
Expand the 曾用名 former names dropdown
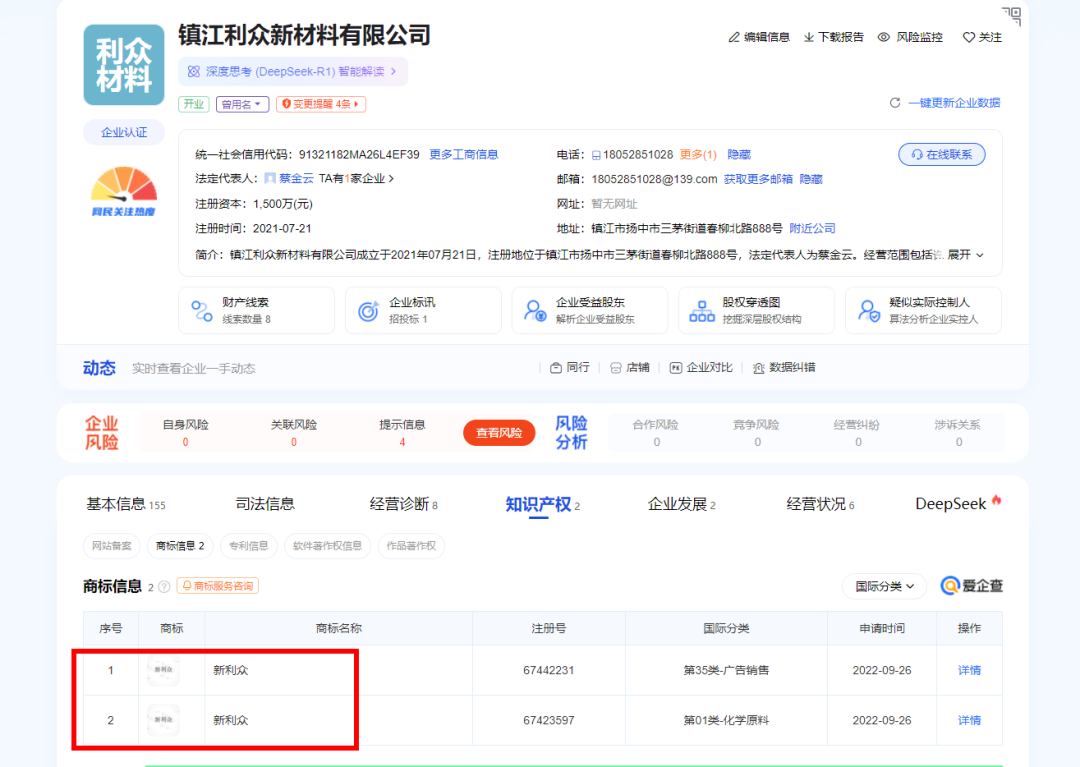(243, 104)
